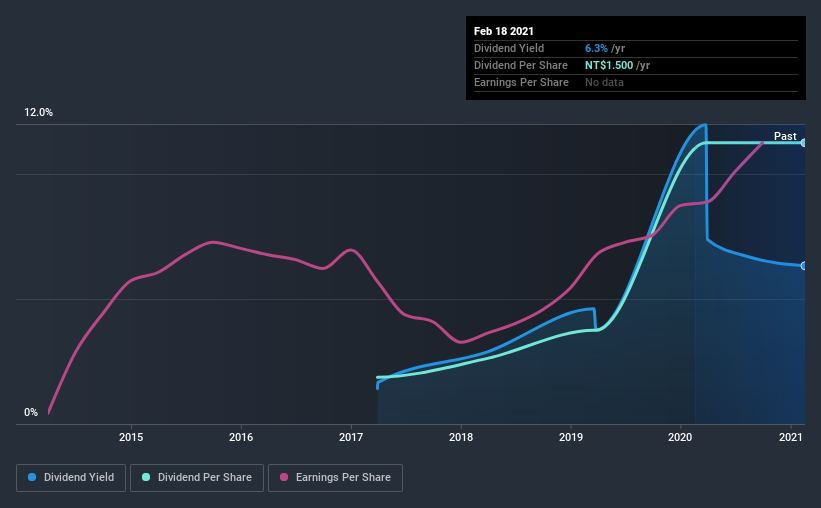This screenshot has width=821, height=508.
Task: Select the 2018 x-axis label
Action: [x=461, y=437]
